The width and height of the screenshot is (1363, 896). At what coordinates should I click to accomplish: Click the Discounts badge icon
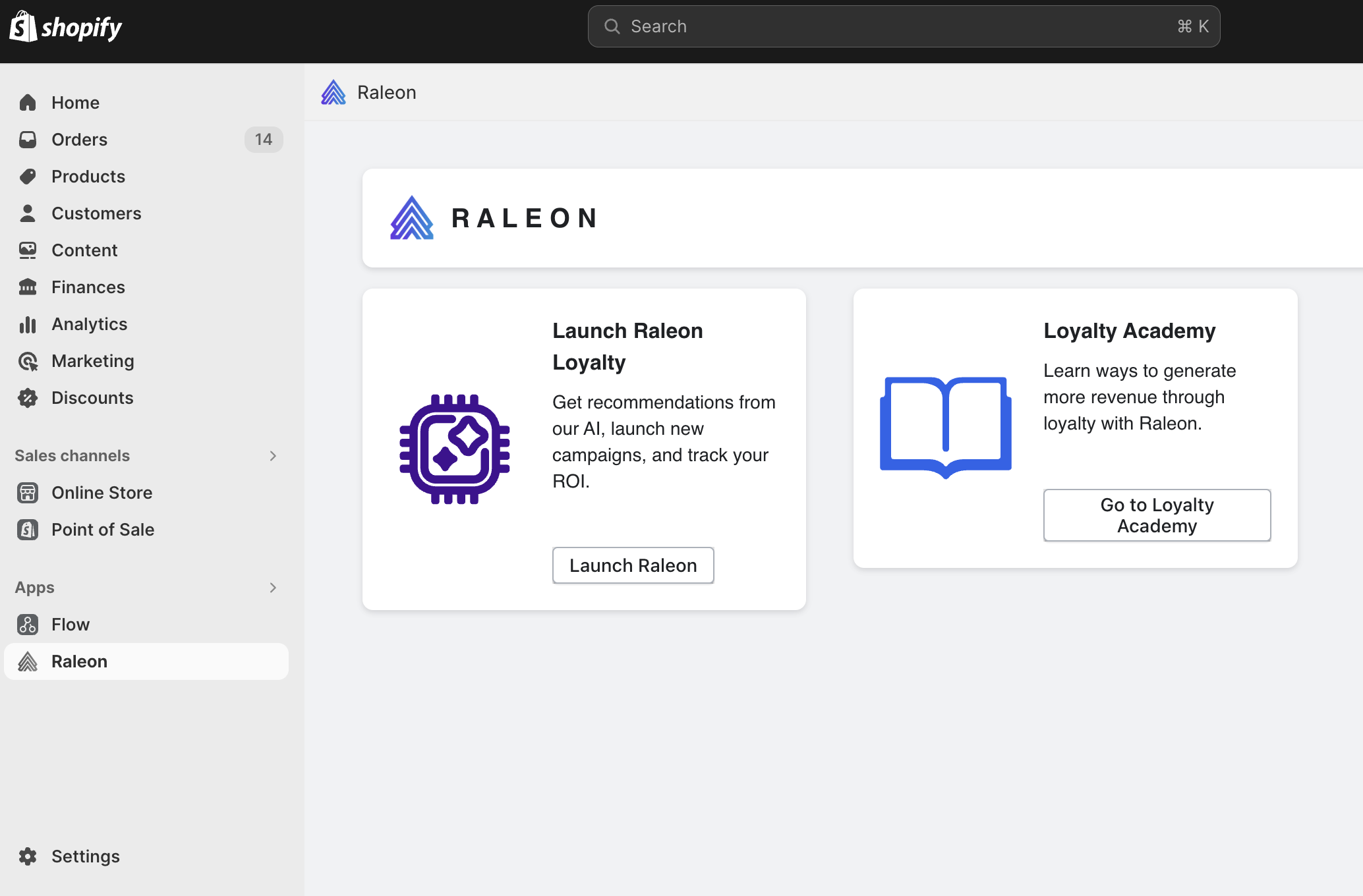tap(28, 398)
